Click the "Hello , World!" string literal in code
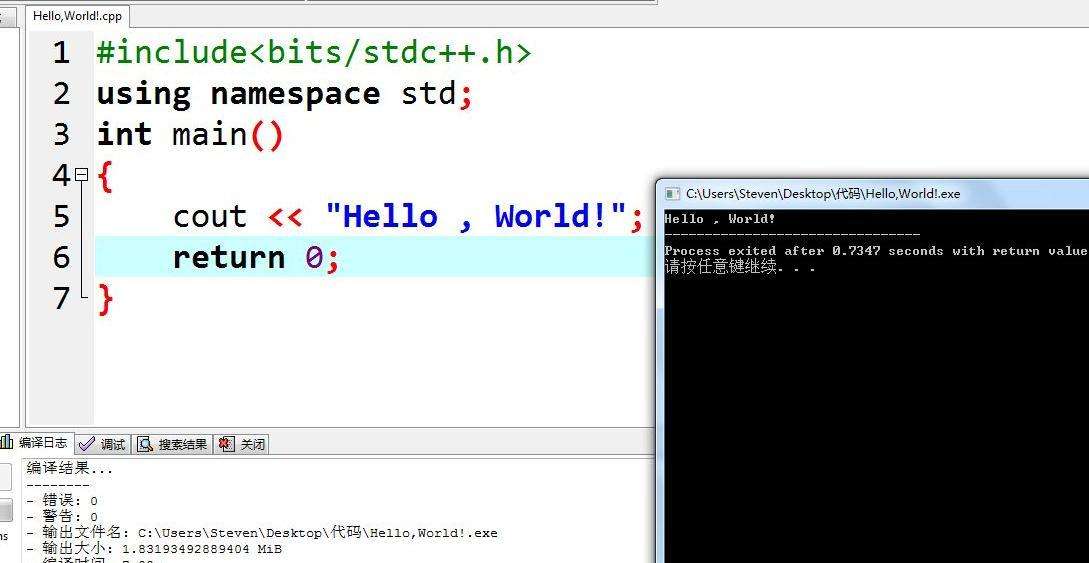Screen dimensions: 1089x563 pyautogui.click(x=476, y=216)
